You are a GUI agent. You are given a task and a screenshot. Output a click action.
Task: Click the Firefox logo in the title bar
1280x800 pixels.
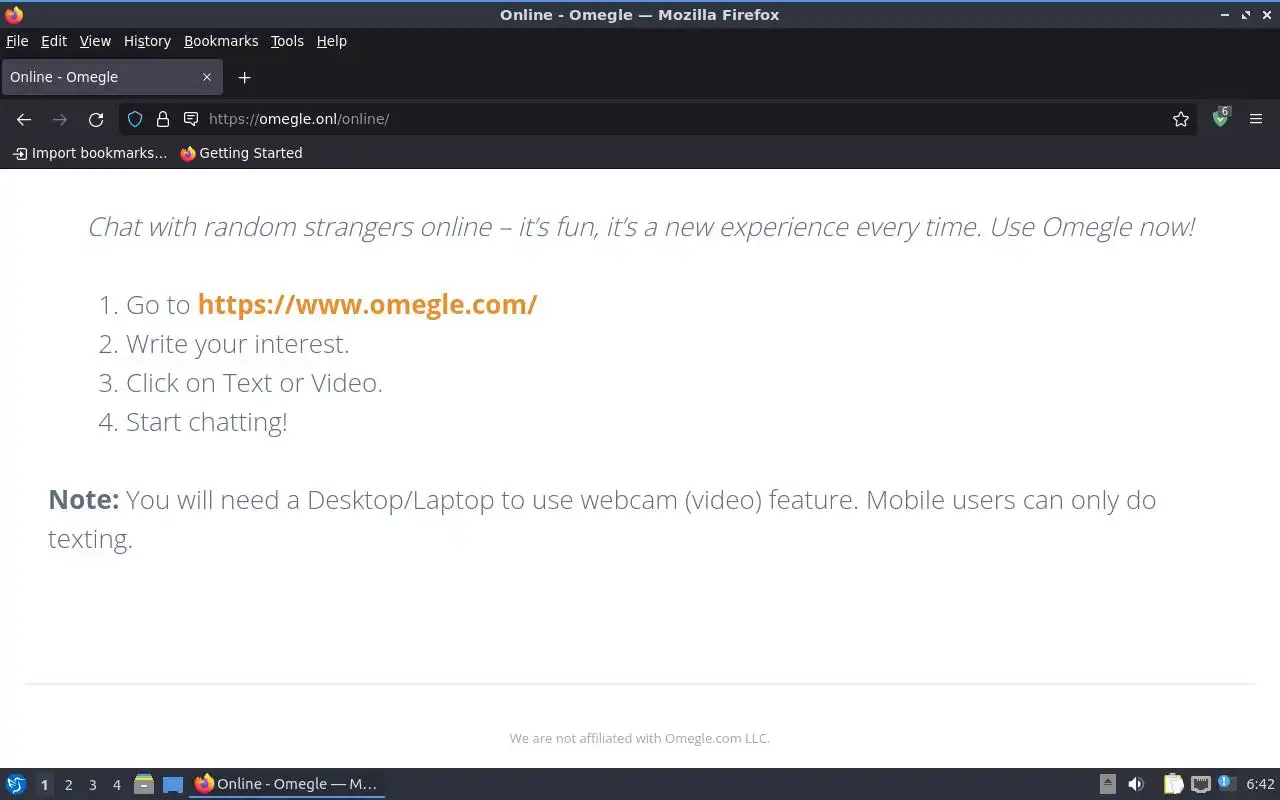tap(14, 15)
